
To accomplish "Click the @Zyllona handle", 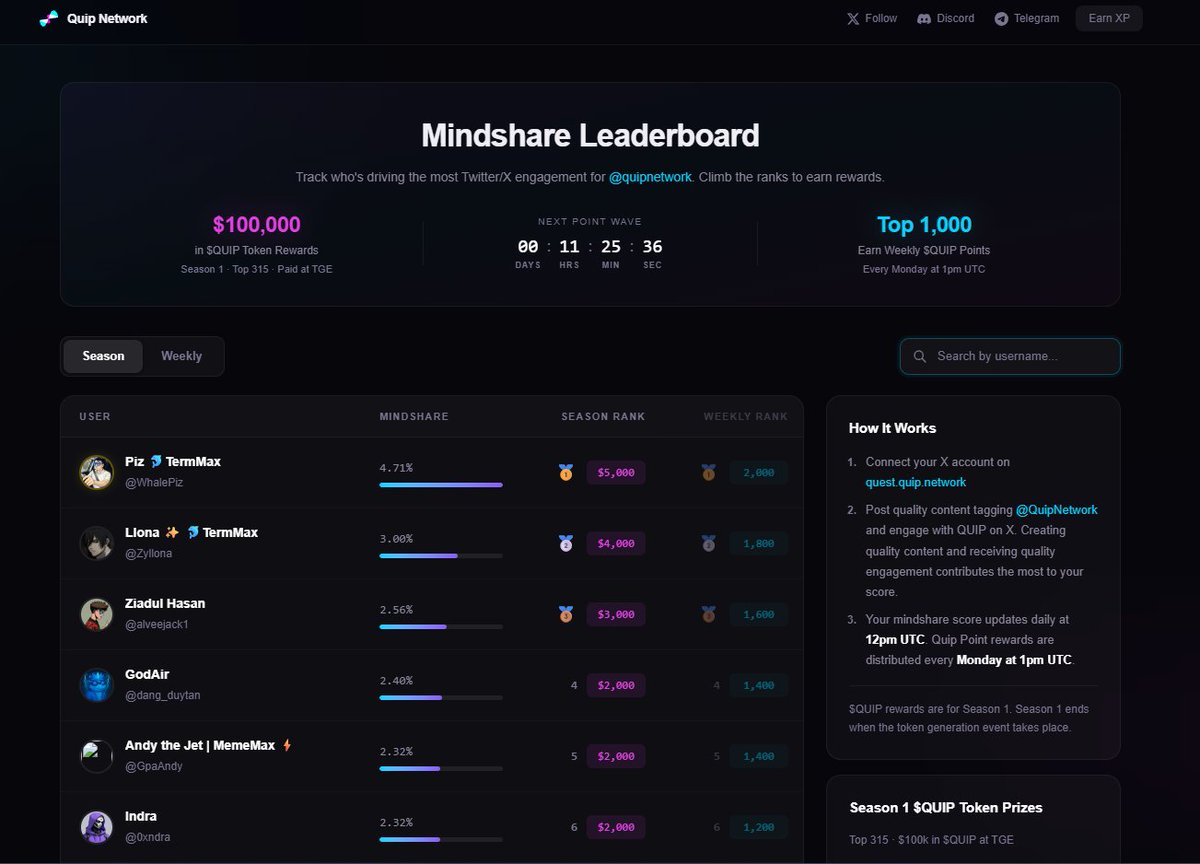I will (x=149, y=554).
